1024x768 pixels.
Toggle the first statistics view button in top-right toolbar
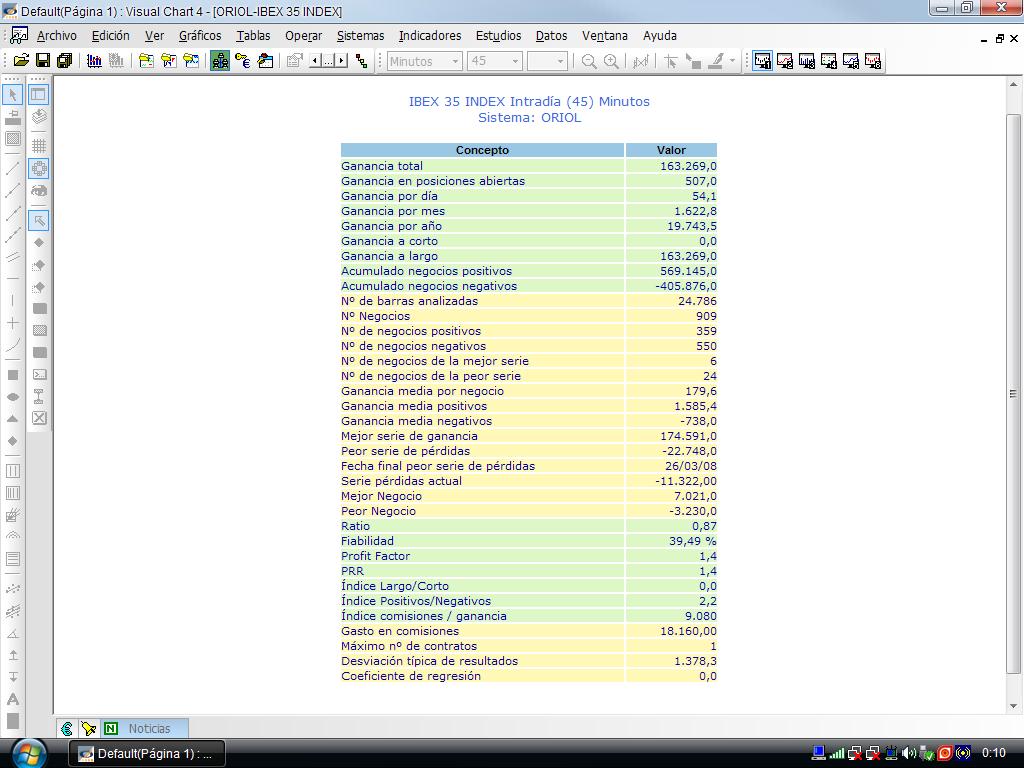click(763, 61)
